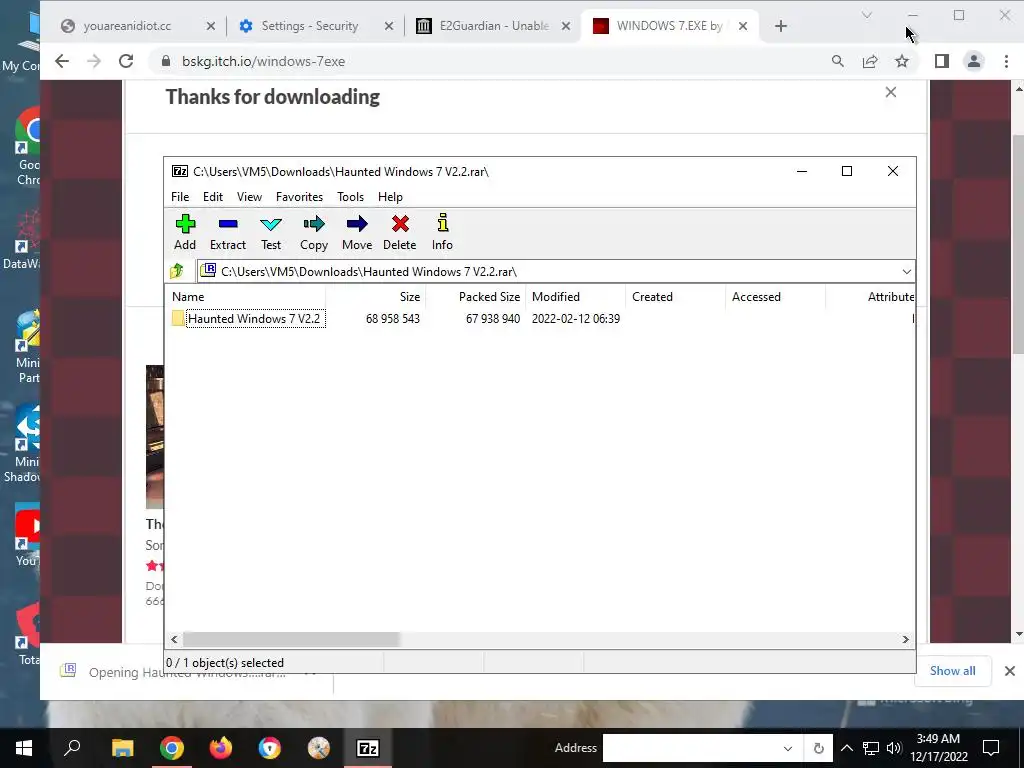Image resolution: width=1024 pixels, height=768 pixels.
Task: Click the taskbar Address refresh button
Action: coord(818,748)
